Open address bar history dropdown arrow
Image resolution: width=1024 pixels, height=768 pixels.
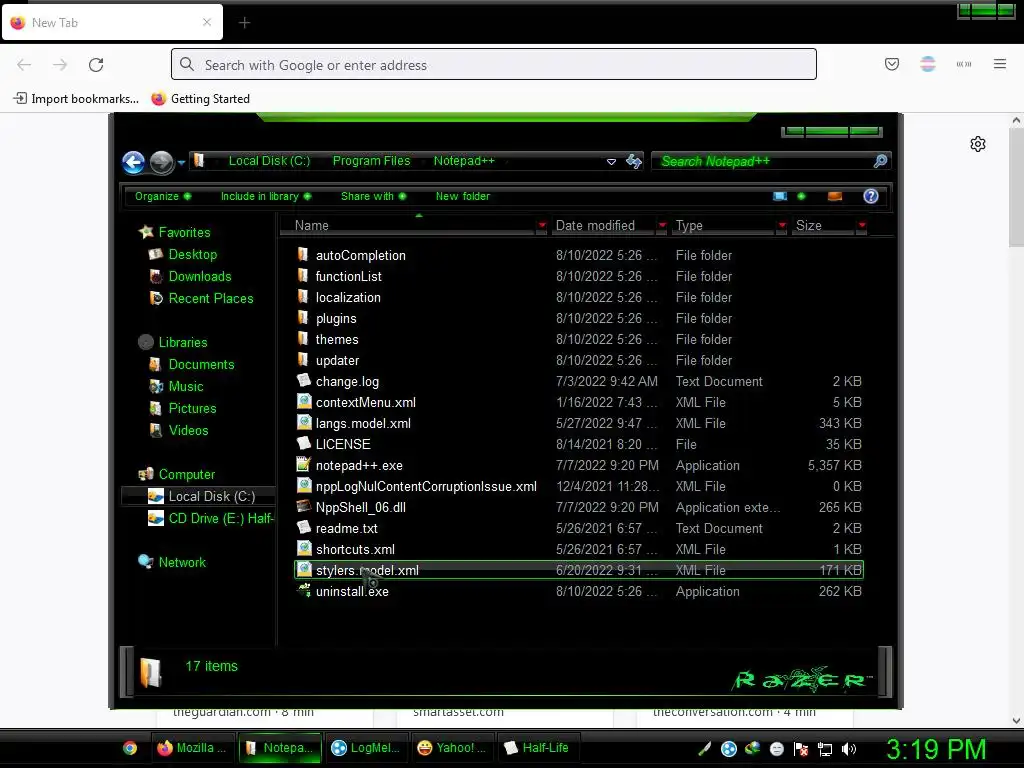click(611, 161)
